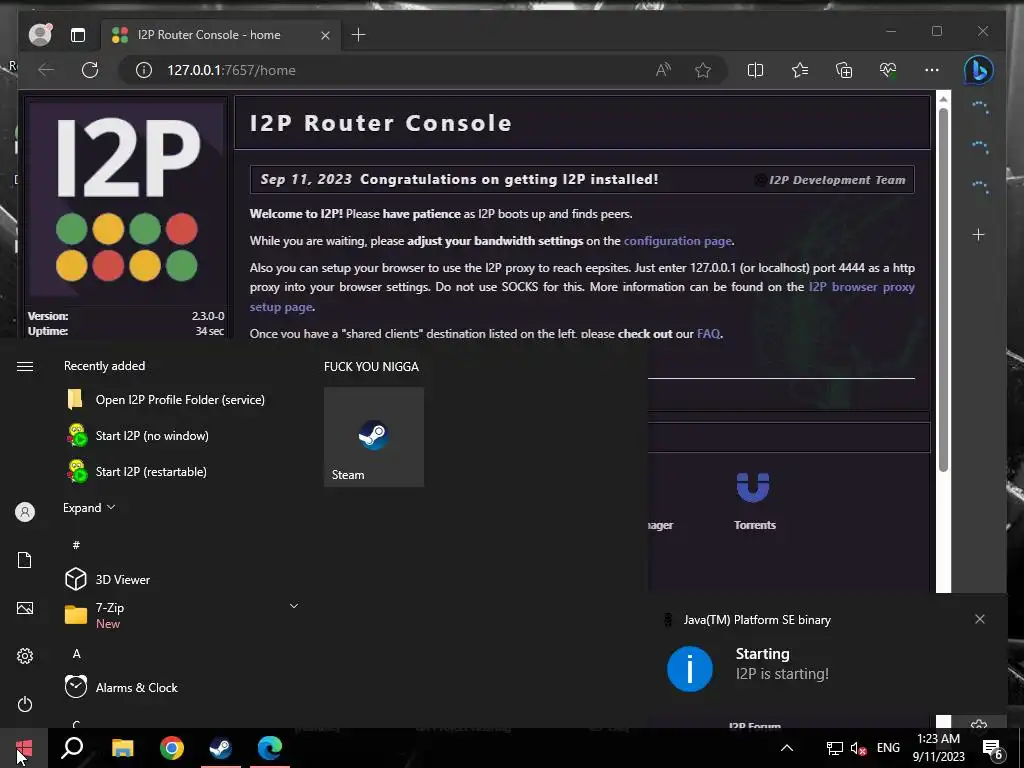Add a sidebar app with plus icon
This screenshot has width=1024, height=768.
[978, 234]
